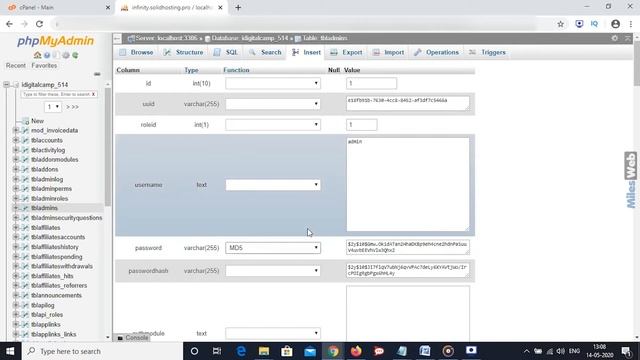Image resolution: width=640 pixels, height=360 pixels.
Task: Open function dropdown for uuid column
Action: click(273, 104)
